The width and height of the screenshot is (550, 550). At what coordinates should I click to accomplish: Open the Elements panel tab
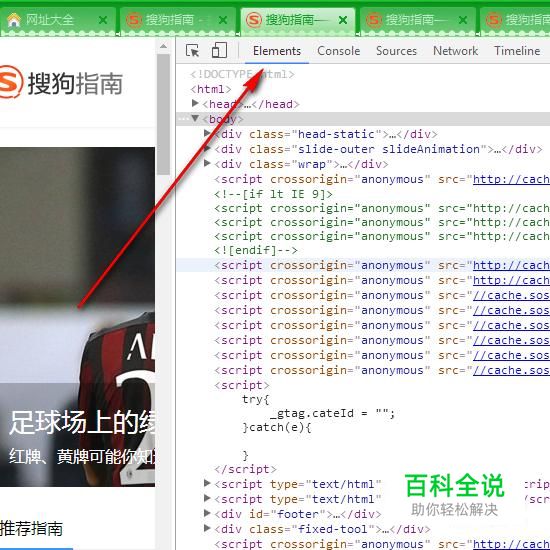click(277, 51)
